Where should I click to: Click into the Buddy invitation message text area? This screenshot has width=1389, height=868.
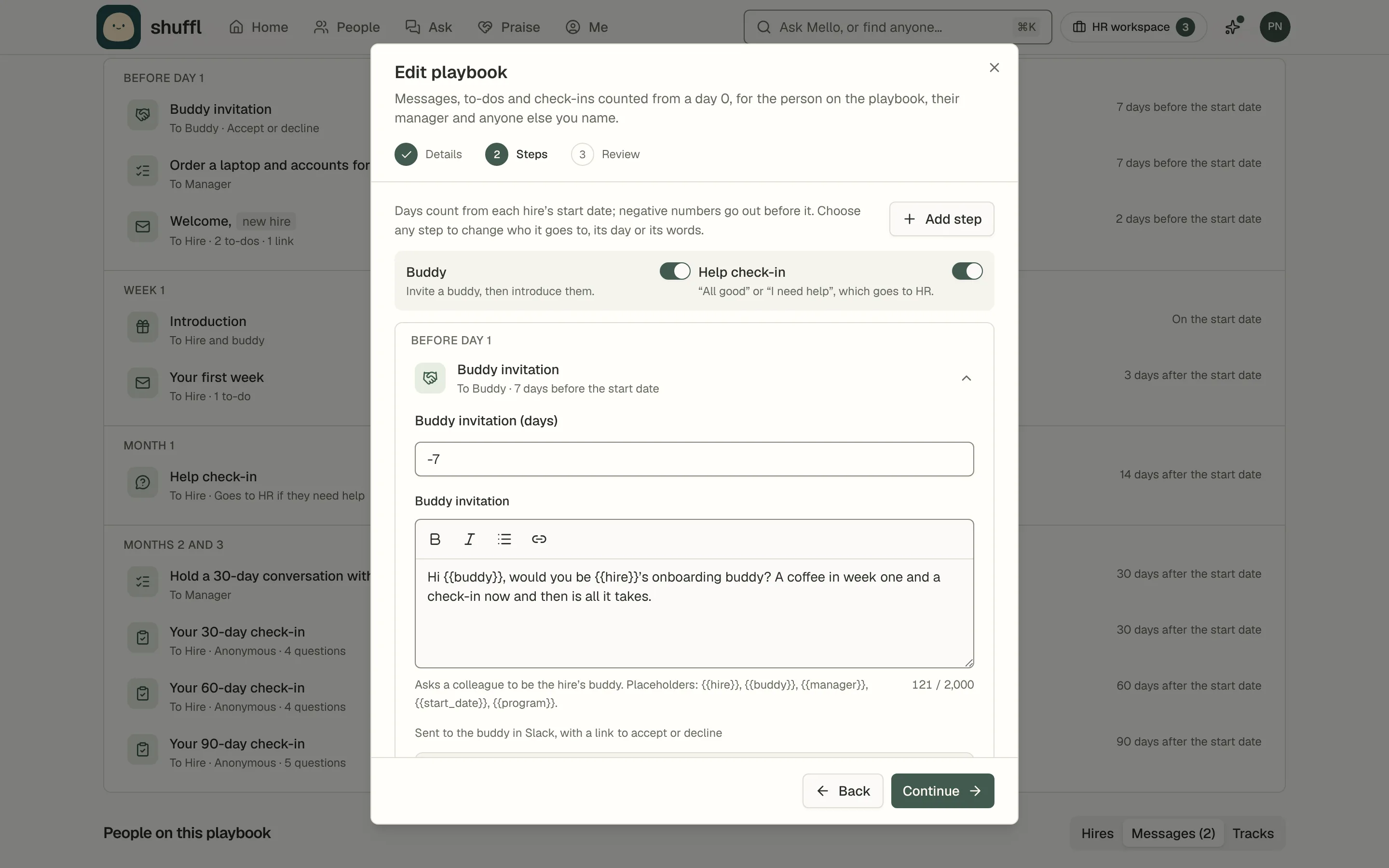(x=694, y=613)
